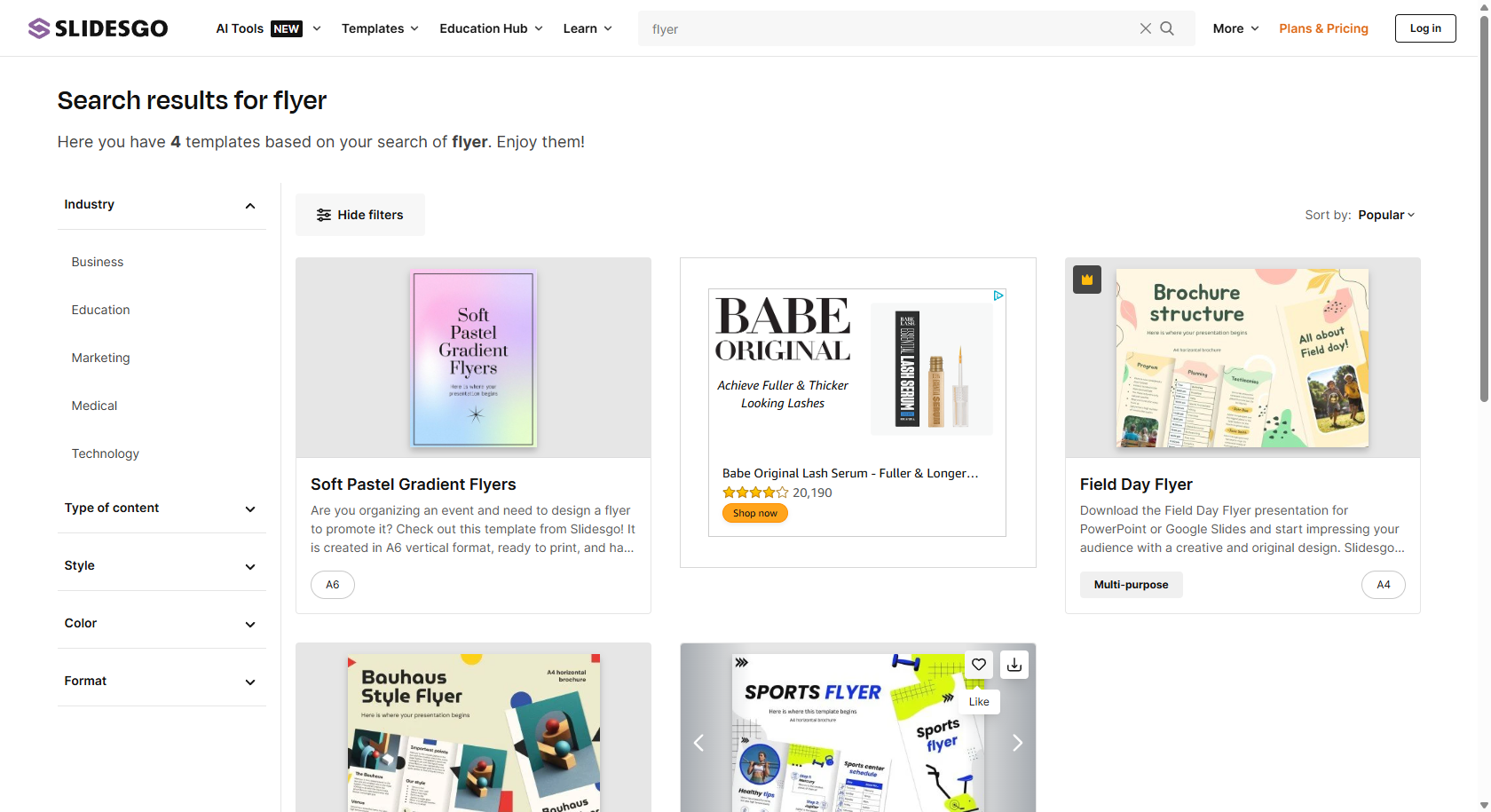Open the Field Day Flyer title link
The width and height of the screenshot is (1491, 812).
click(x=1136, y=485)
